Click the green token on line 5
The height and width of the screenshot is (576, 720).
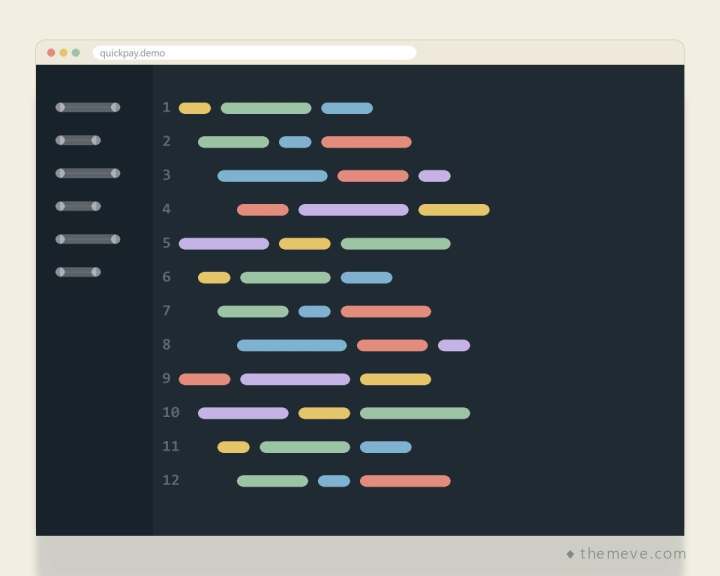(x=395, y=244)
